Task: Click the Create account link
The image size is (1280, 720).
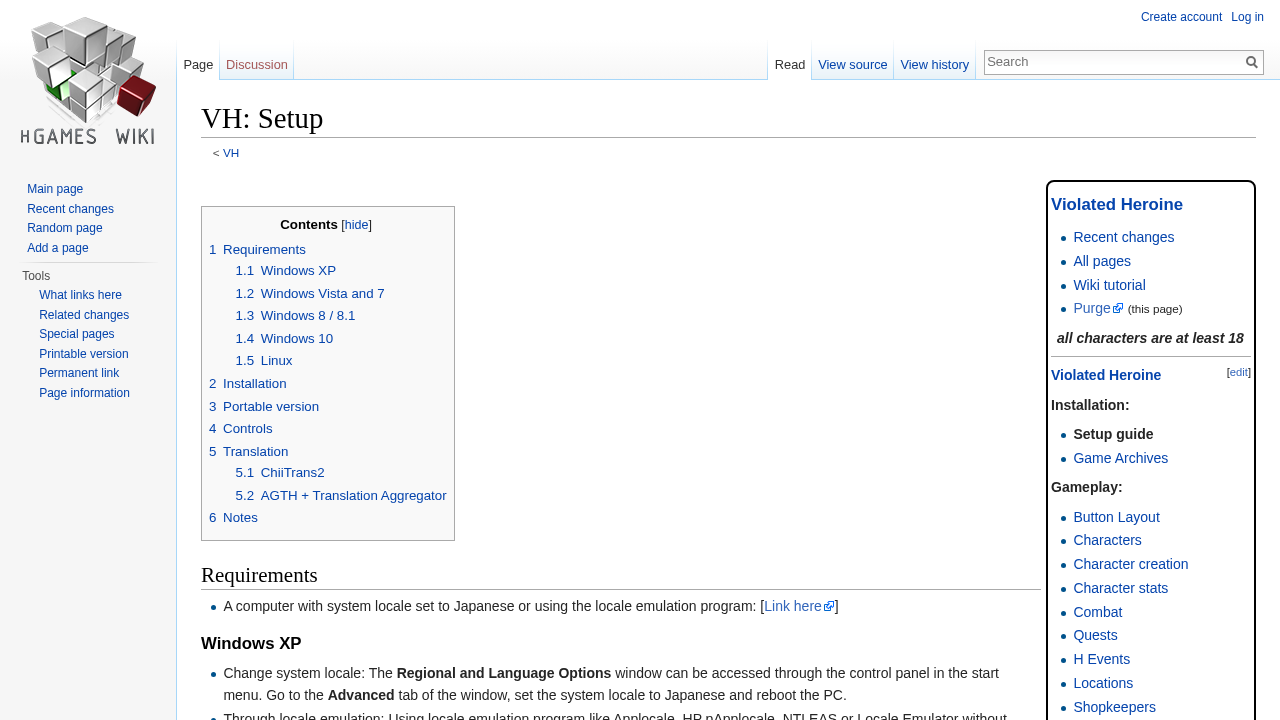Action: [1181, 17]
